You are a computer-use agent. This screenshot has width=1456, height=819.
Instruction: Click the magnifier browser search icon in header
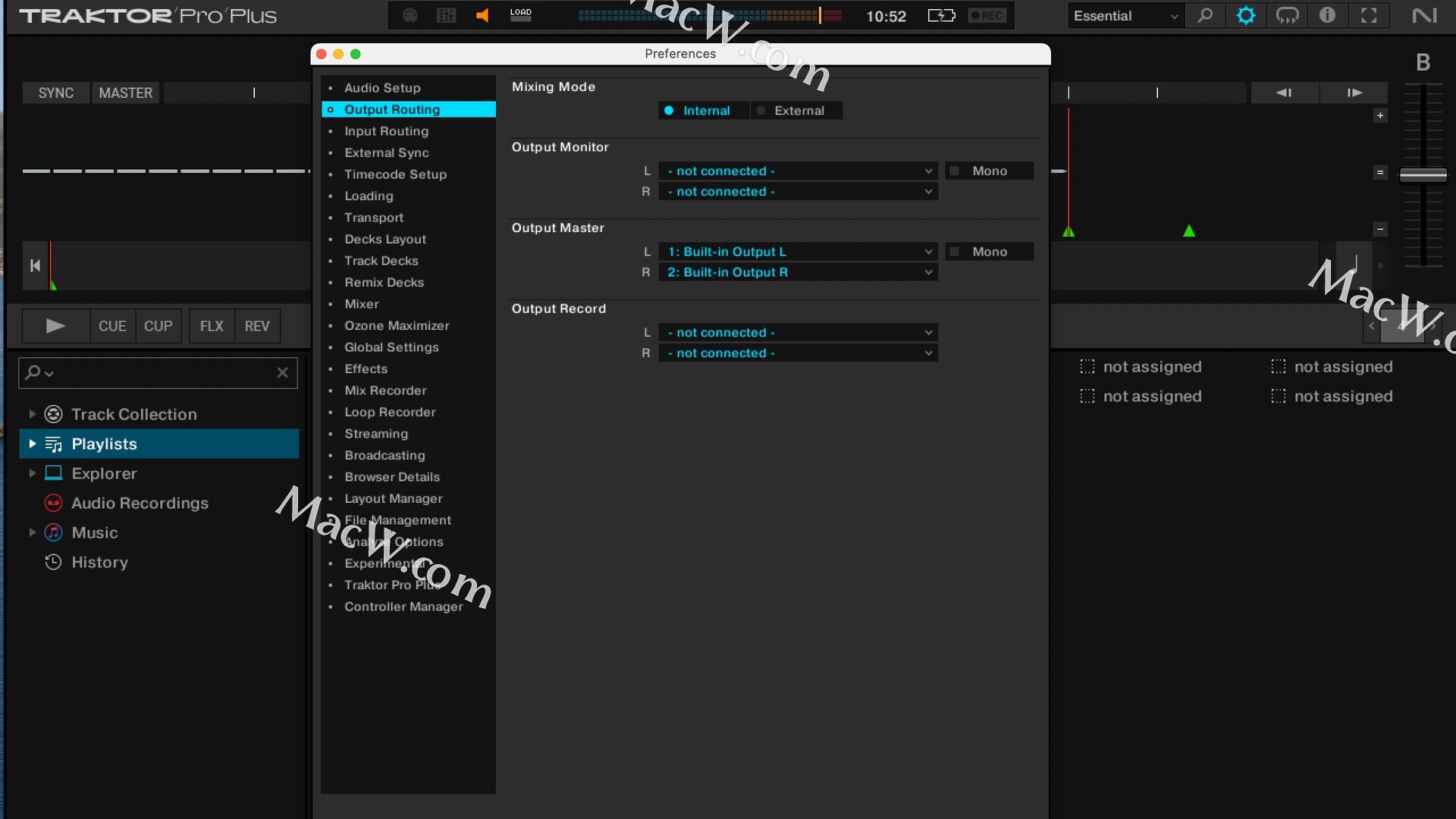(1205, 15)
